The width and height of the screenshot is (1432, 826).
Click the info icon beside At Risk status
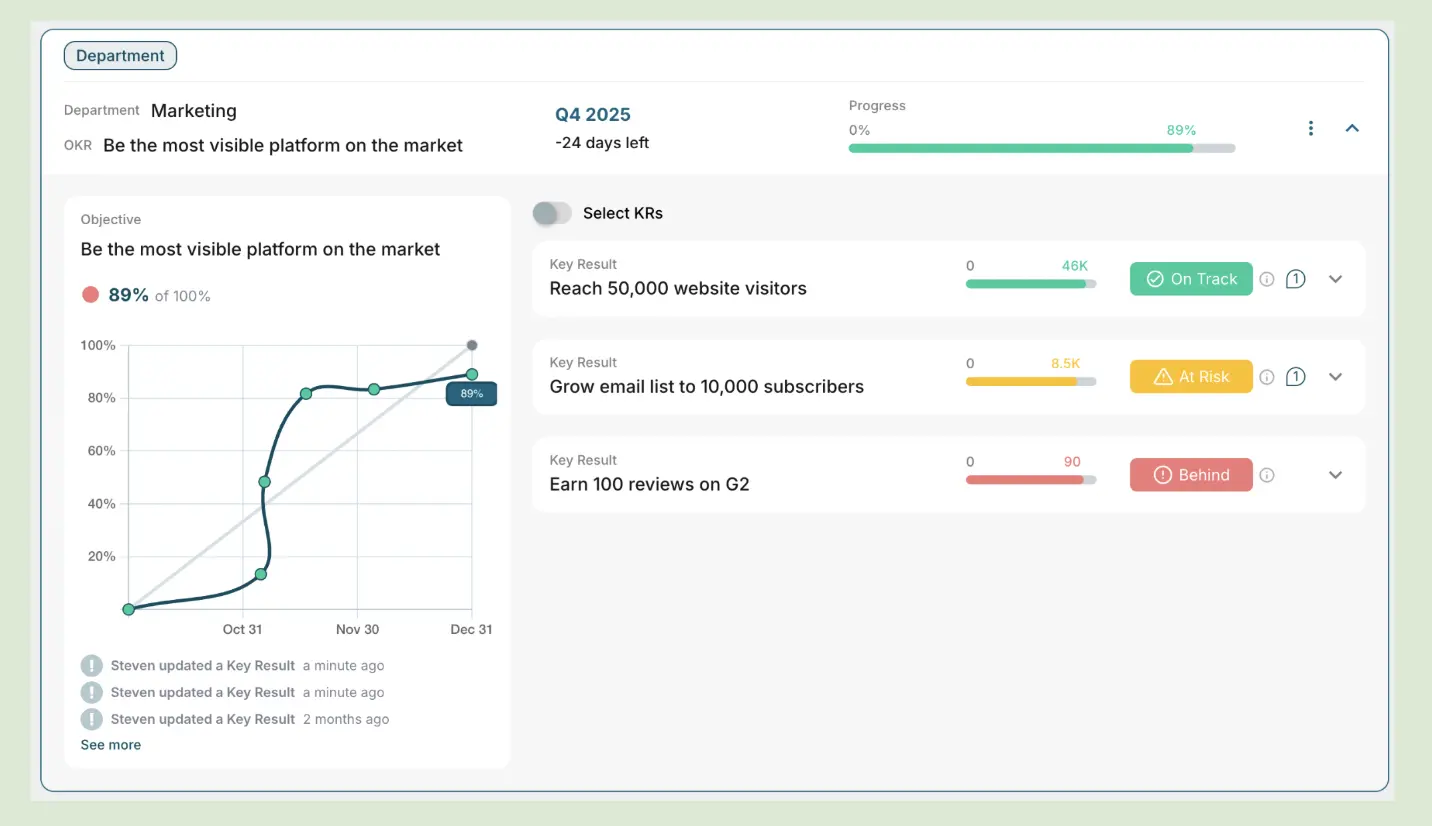1266,377
